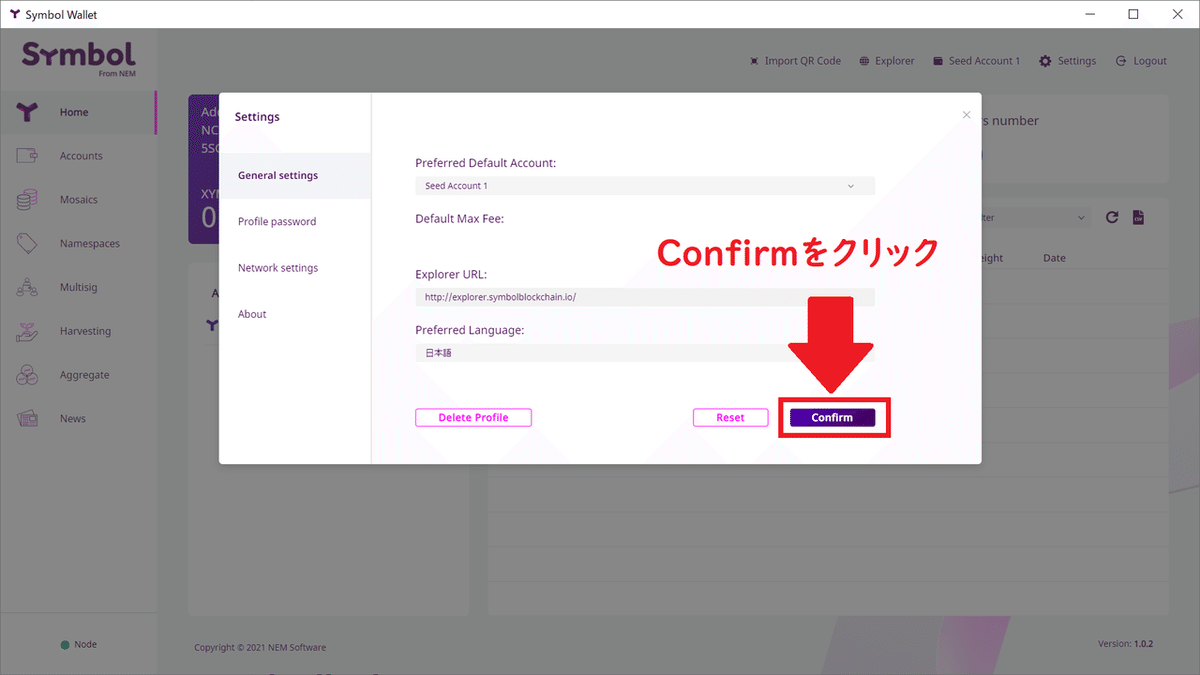Click the Delete Profile button

473,418
